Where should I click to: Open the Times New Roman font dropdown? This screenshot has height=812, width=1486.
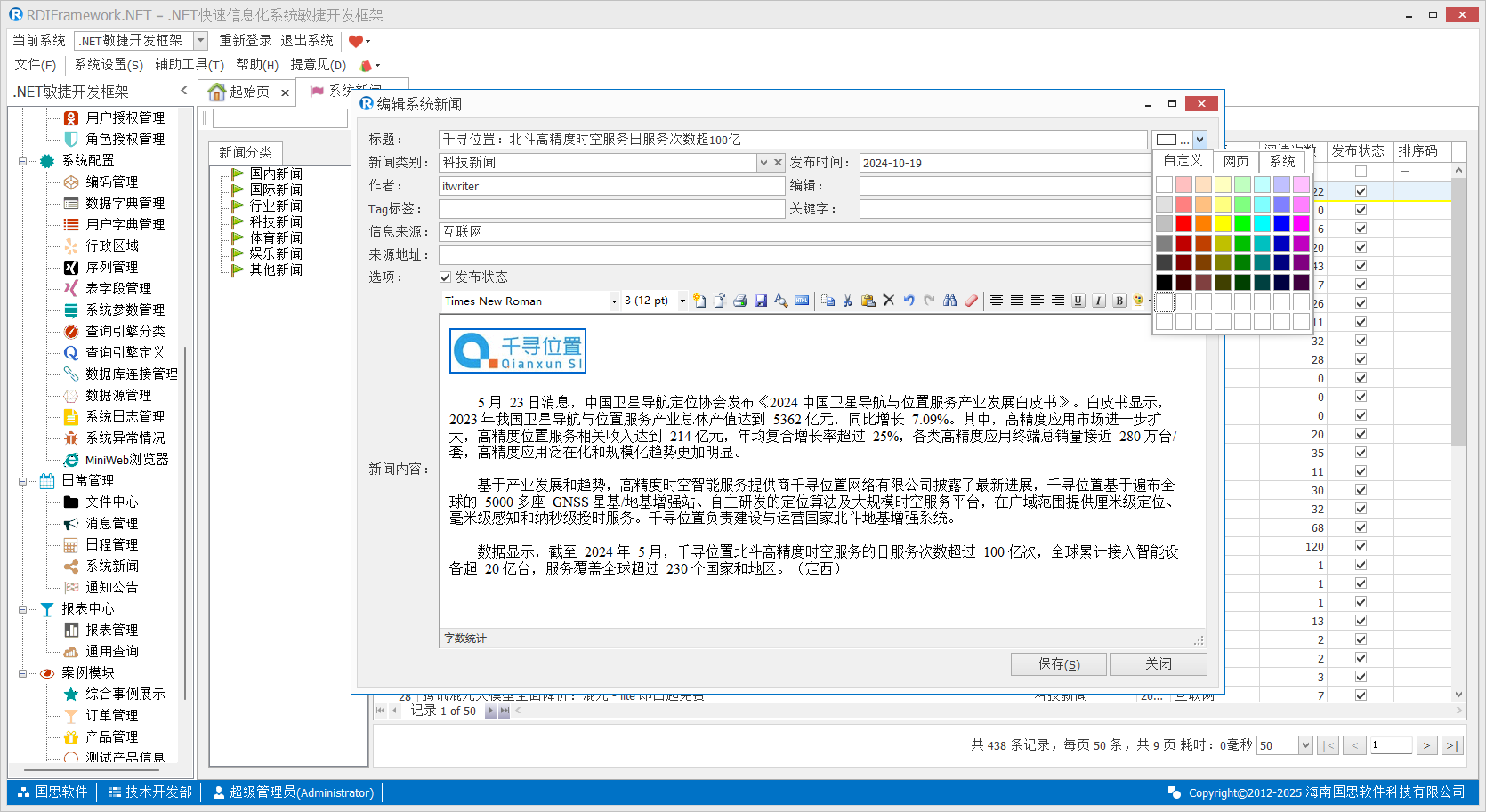613,301
